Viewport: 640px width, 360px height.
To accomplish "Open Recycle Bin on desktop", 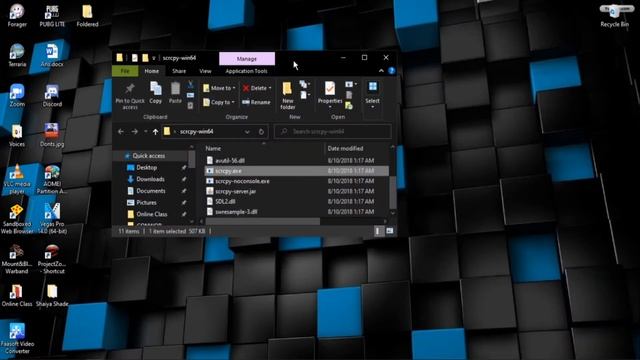I will coord(614,16).
